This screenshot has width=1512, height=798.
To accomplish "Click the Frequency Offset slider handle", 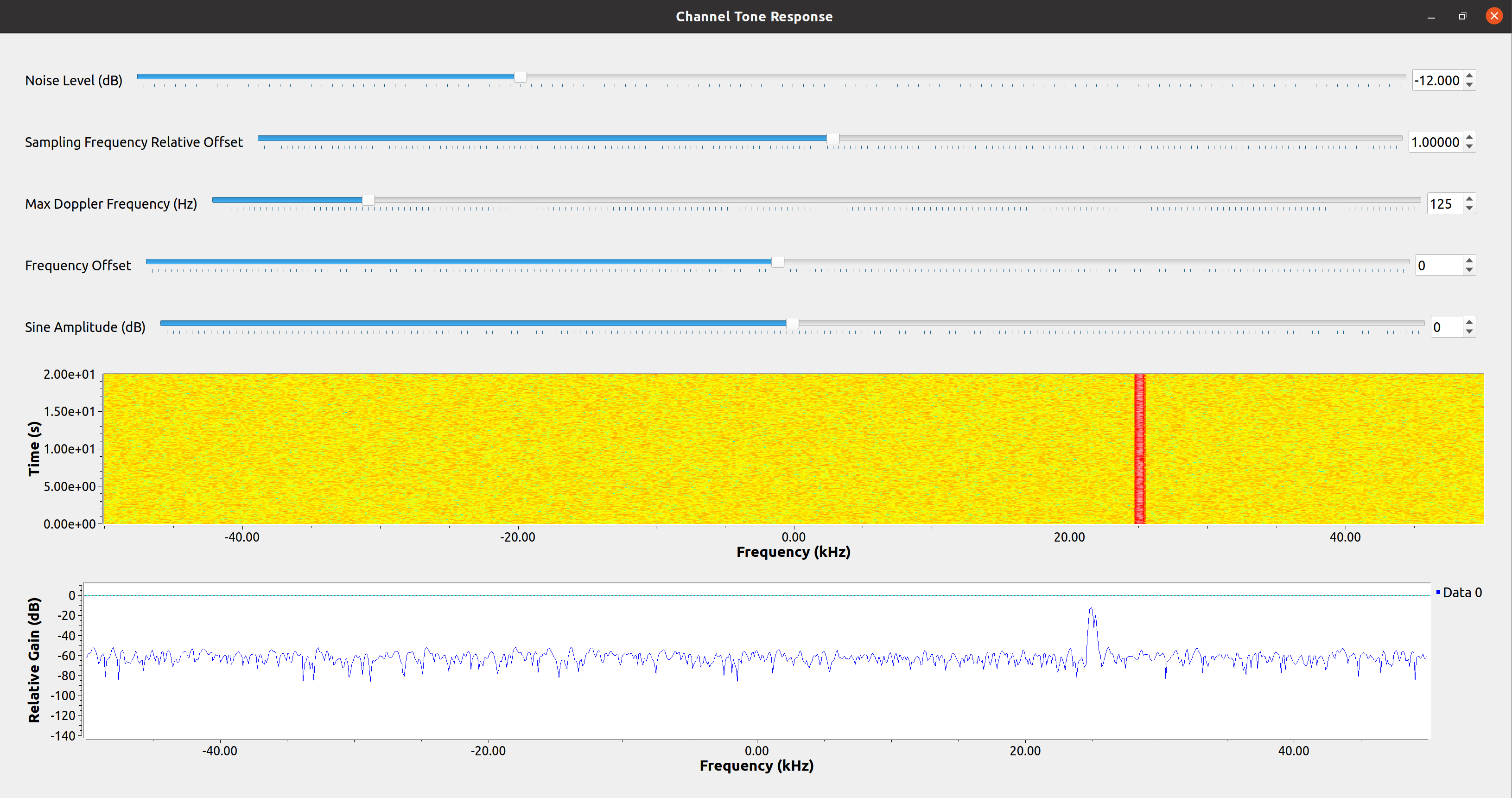I will pos(777,262).
